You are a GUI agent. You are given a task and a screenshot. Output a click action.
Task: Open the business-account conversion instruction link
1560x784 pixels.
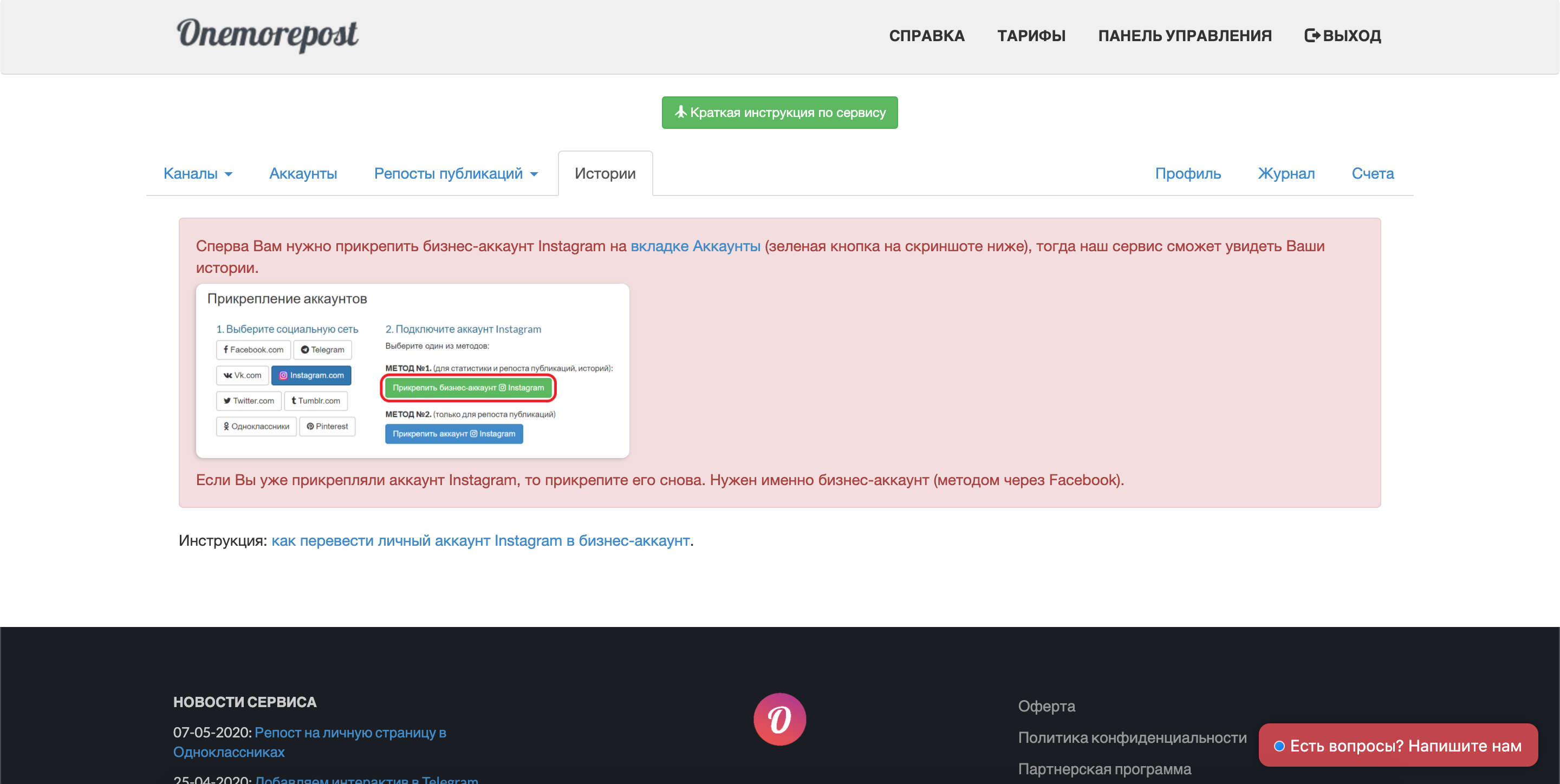point(480,541)
